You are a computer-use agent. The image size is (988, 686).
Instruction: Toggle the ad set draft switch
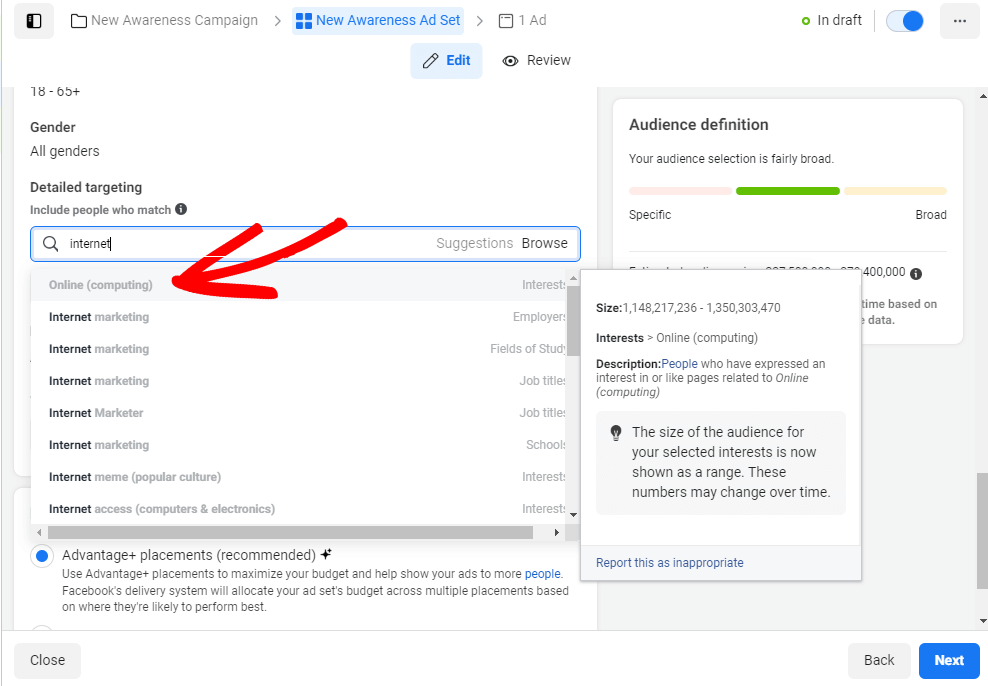[x=904, y=20]
